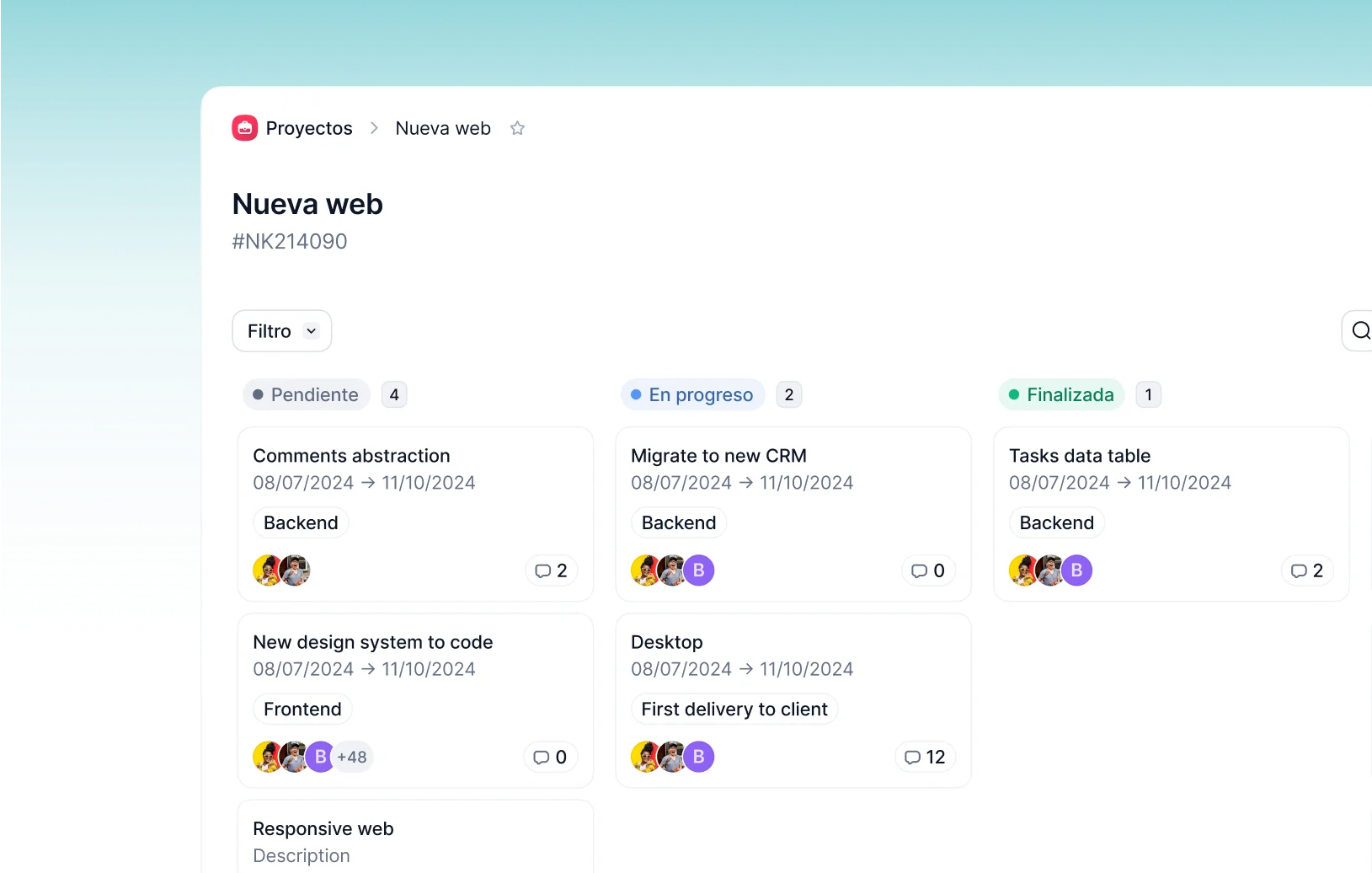This screenshot has height=873, width=1372.
Task: Click purple B avatar on Tasks data table
Action: pyautogui.click(x=1076, y=570)
